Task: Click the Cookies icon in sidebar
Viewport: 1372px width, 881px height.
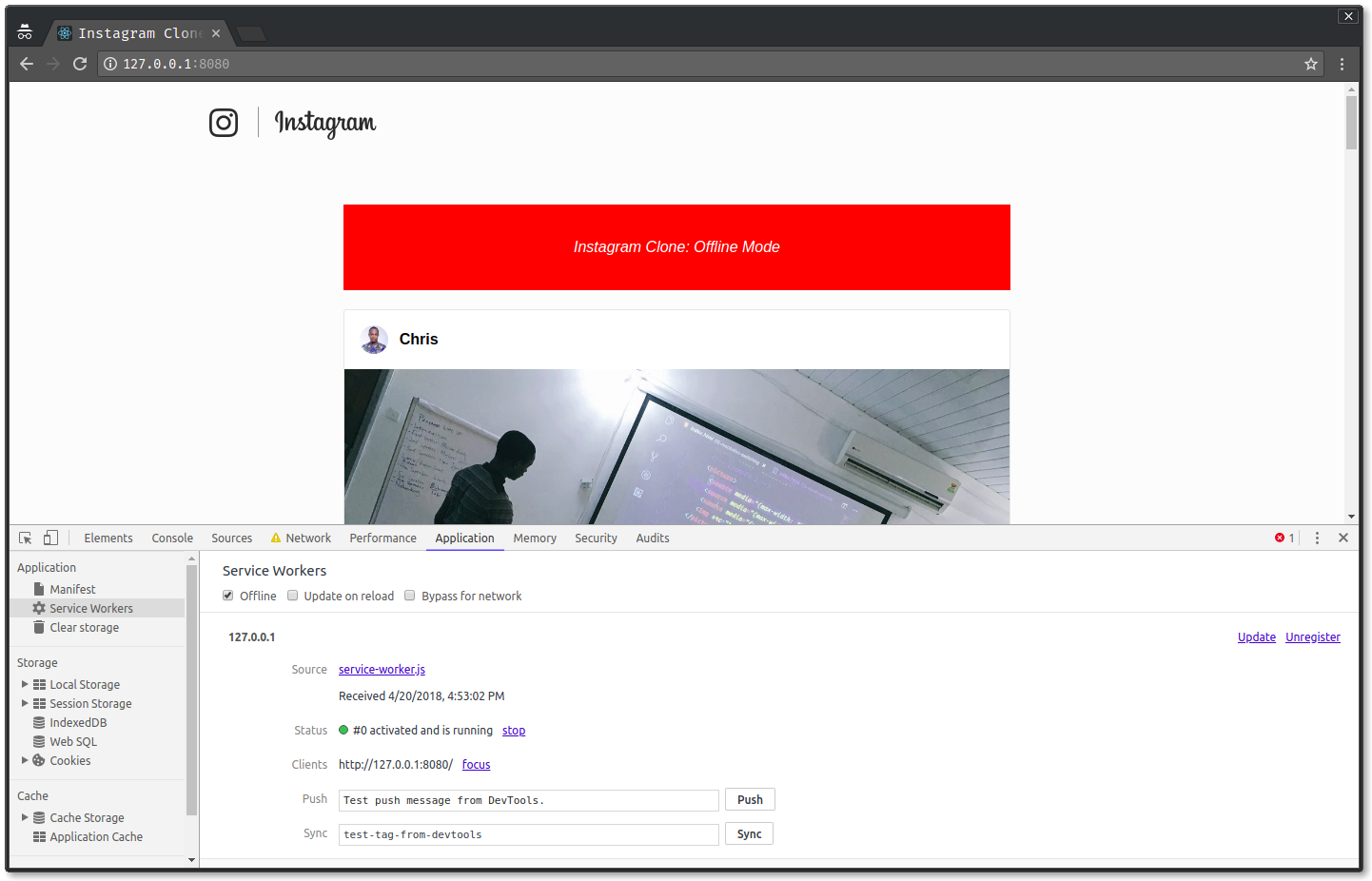Action: coord(39,760)
